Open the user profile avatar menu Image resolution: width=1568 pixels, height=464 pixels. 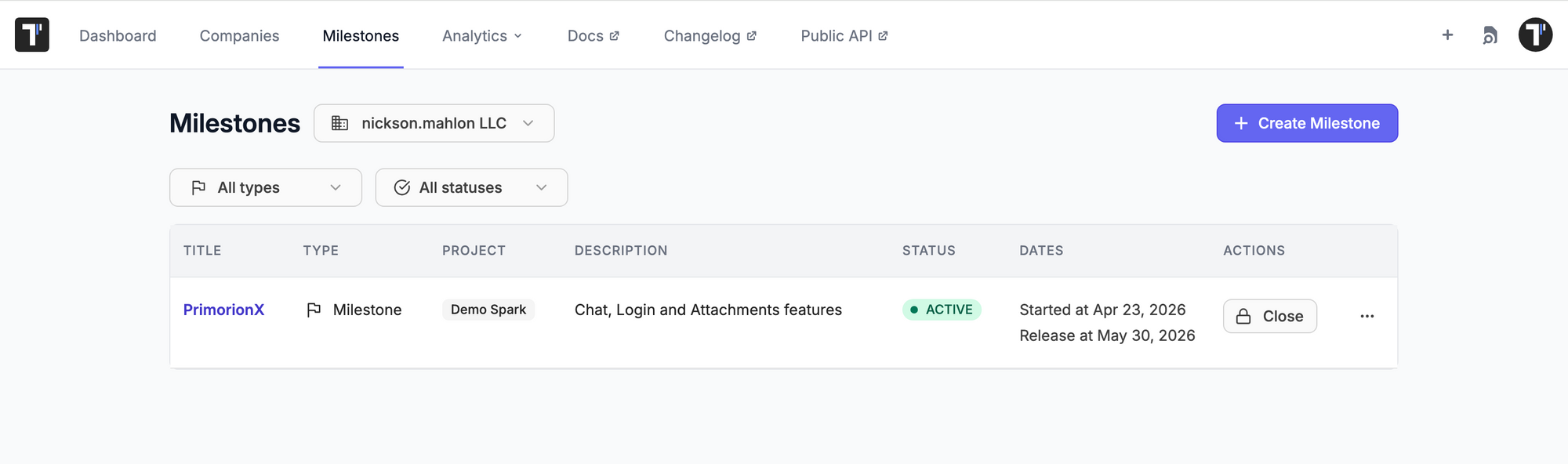[x=1535, y=35]
